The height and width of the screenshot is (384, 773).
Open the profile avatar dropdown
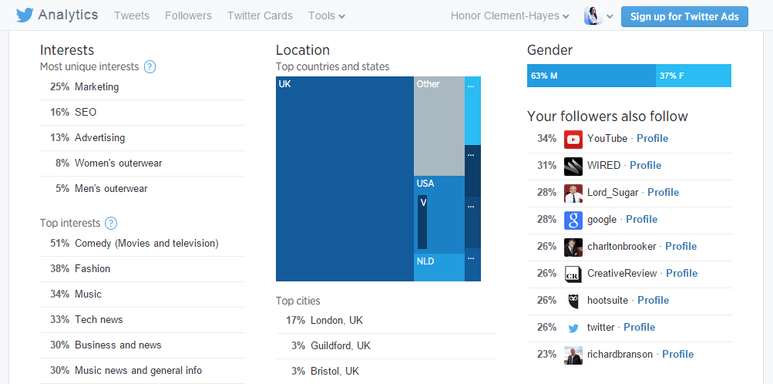tap(598, 16)
